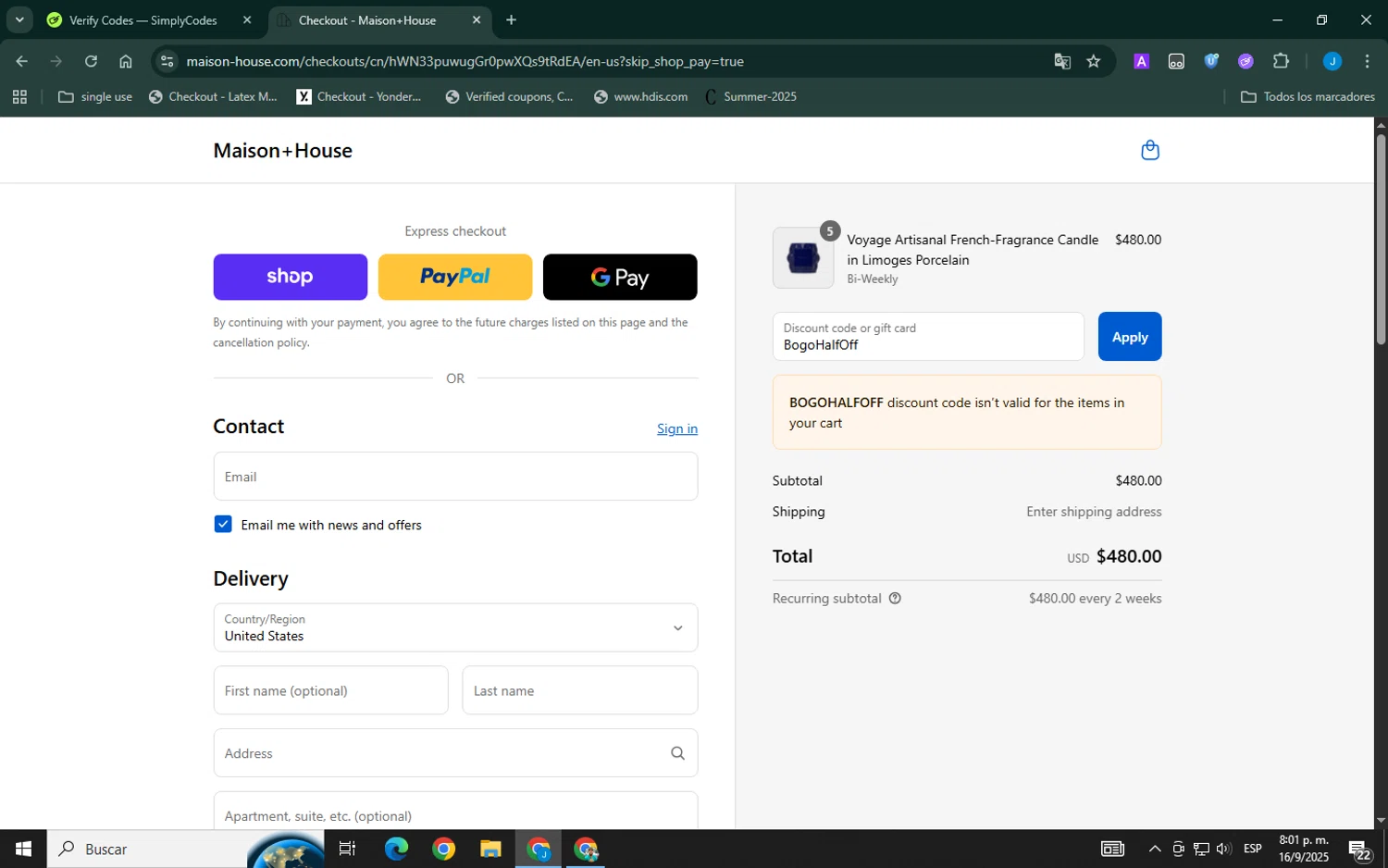1388x868 pixels.
Task: Click the volume speaker icon in tray
Action: [1224, 849]
